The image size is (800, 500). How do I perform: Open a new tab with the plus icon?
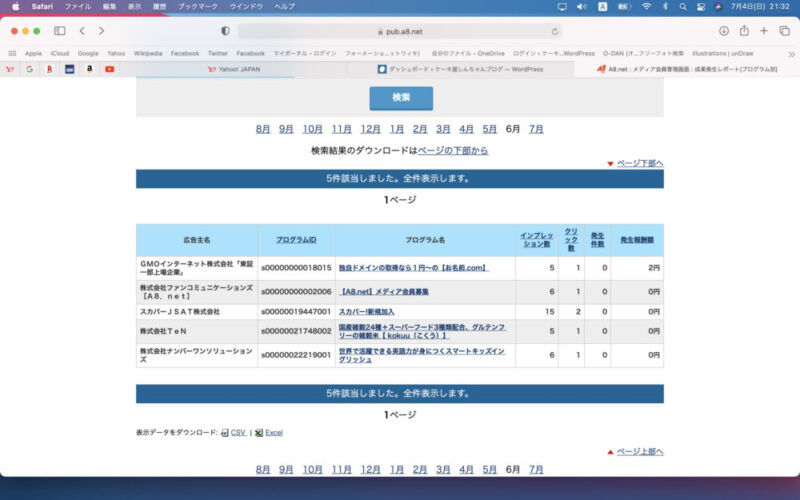click(x=764, y=31)
